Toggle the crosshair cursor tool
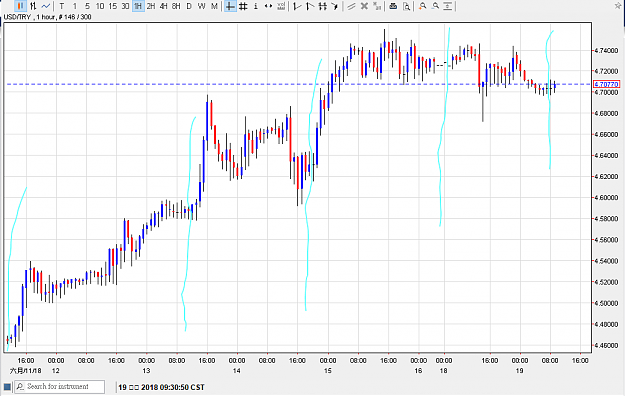The width and height of the screenshot is (625, 396). point(230,6)
